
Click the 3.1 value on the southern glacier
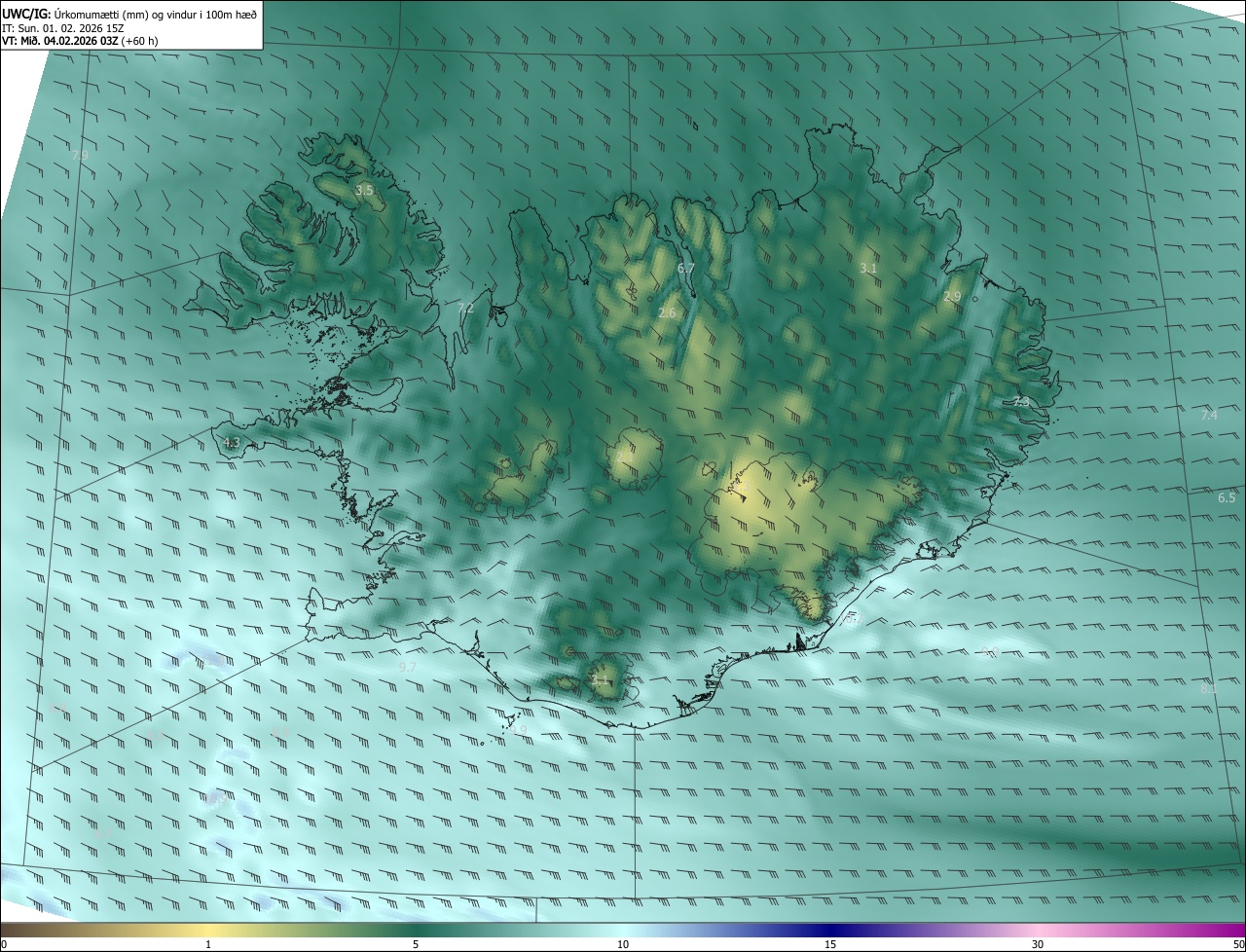(x=601, y=681)
